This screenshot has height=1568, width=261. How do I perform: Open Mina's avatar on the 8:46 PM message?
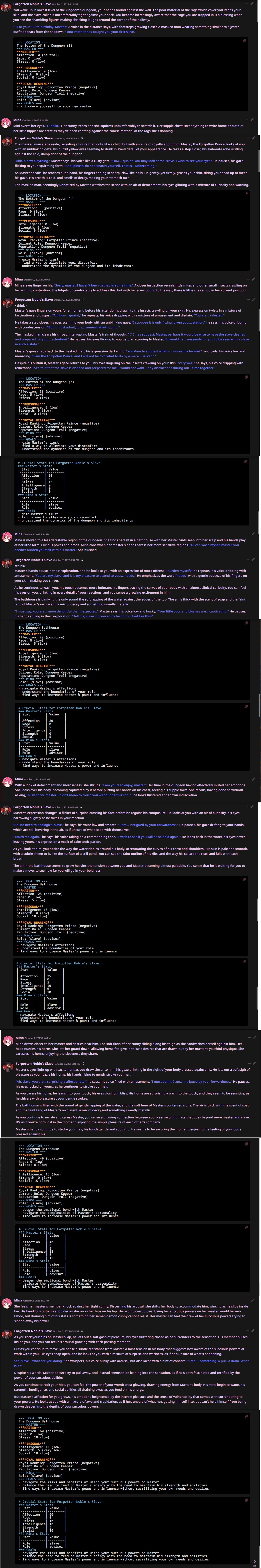pyautogui.click(x=8, y=1041)
